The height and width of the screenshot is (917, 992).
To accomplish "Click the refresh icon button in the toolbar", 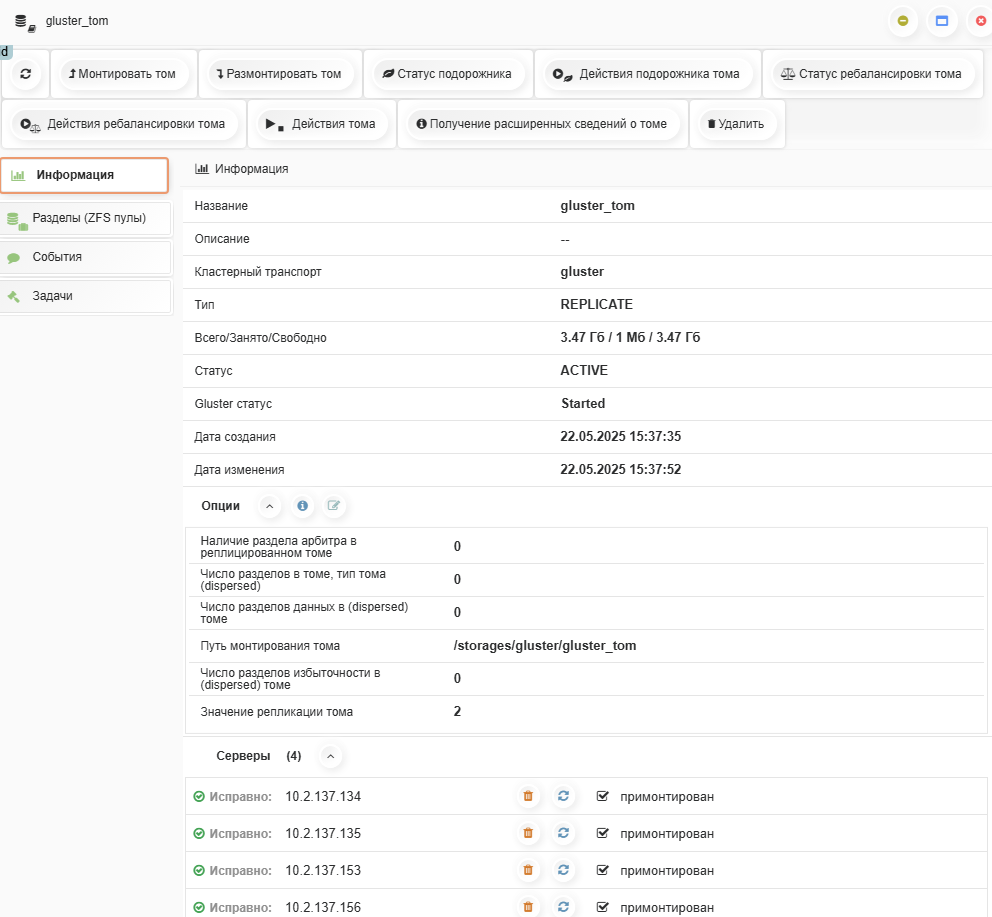I will click(25, 73).
